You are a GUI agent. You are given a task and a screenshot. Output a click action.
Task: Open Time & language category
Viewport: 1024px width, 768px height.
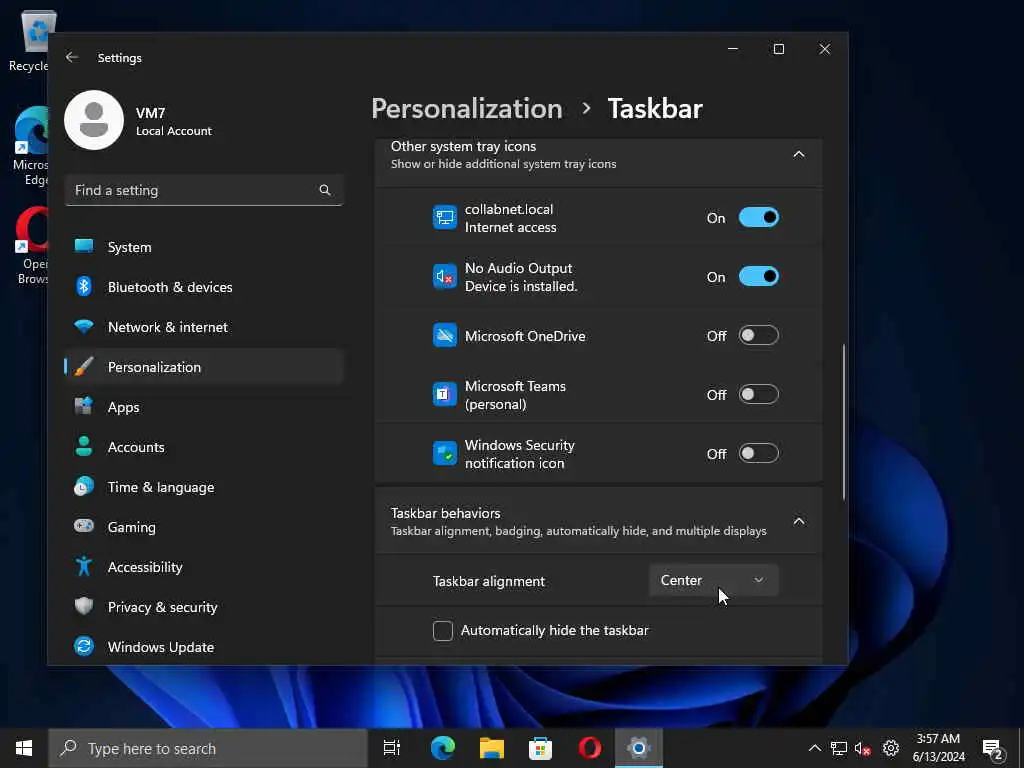204,487
